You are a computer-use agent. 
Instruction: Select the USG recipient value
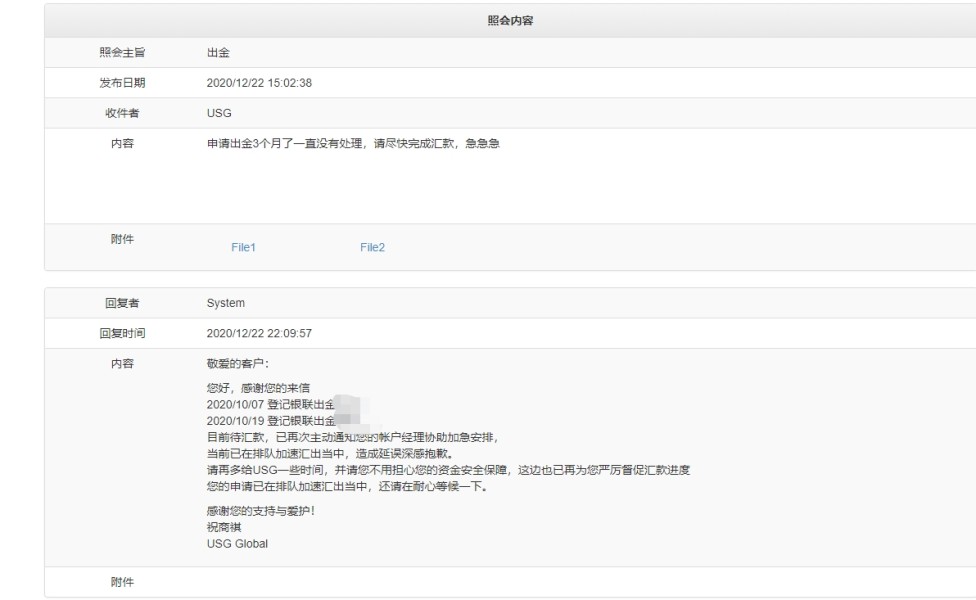[x=218, y=113]
